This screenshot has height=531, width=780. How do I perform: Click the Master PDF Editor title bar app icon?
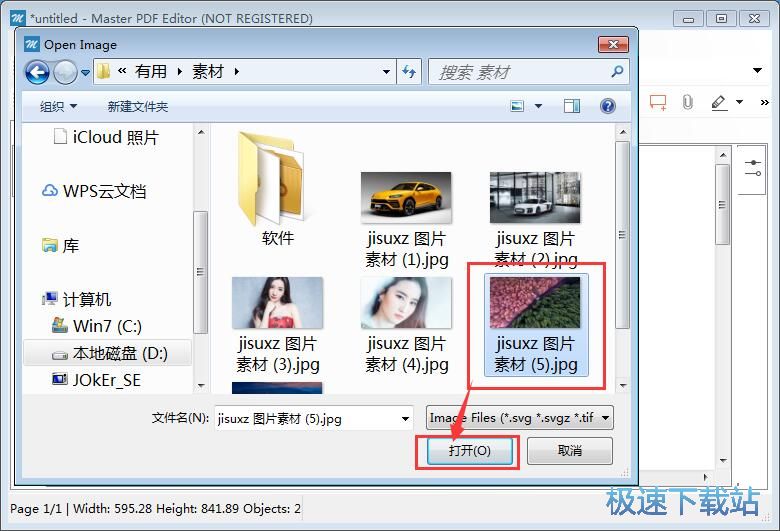(x=18, y=18)
